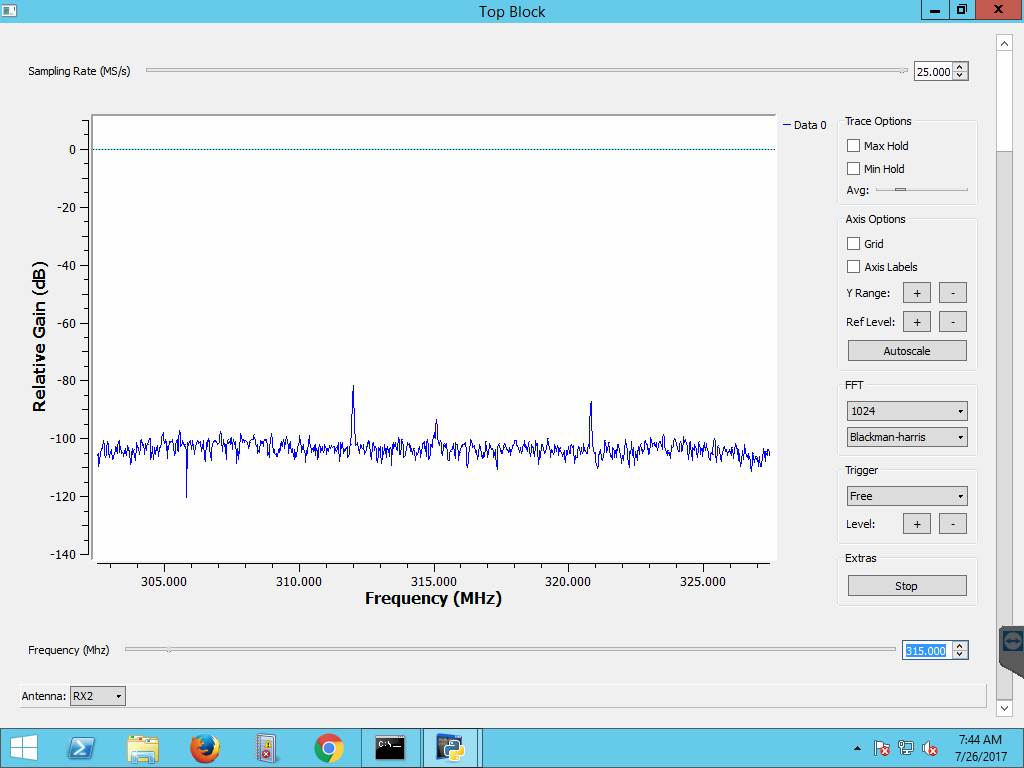Click the Frequency (Mhz) value field
This screenshot has width=1024, height=768.
coord(926,651)
